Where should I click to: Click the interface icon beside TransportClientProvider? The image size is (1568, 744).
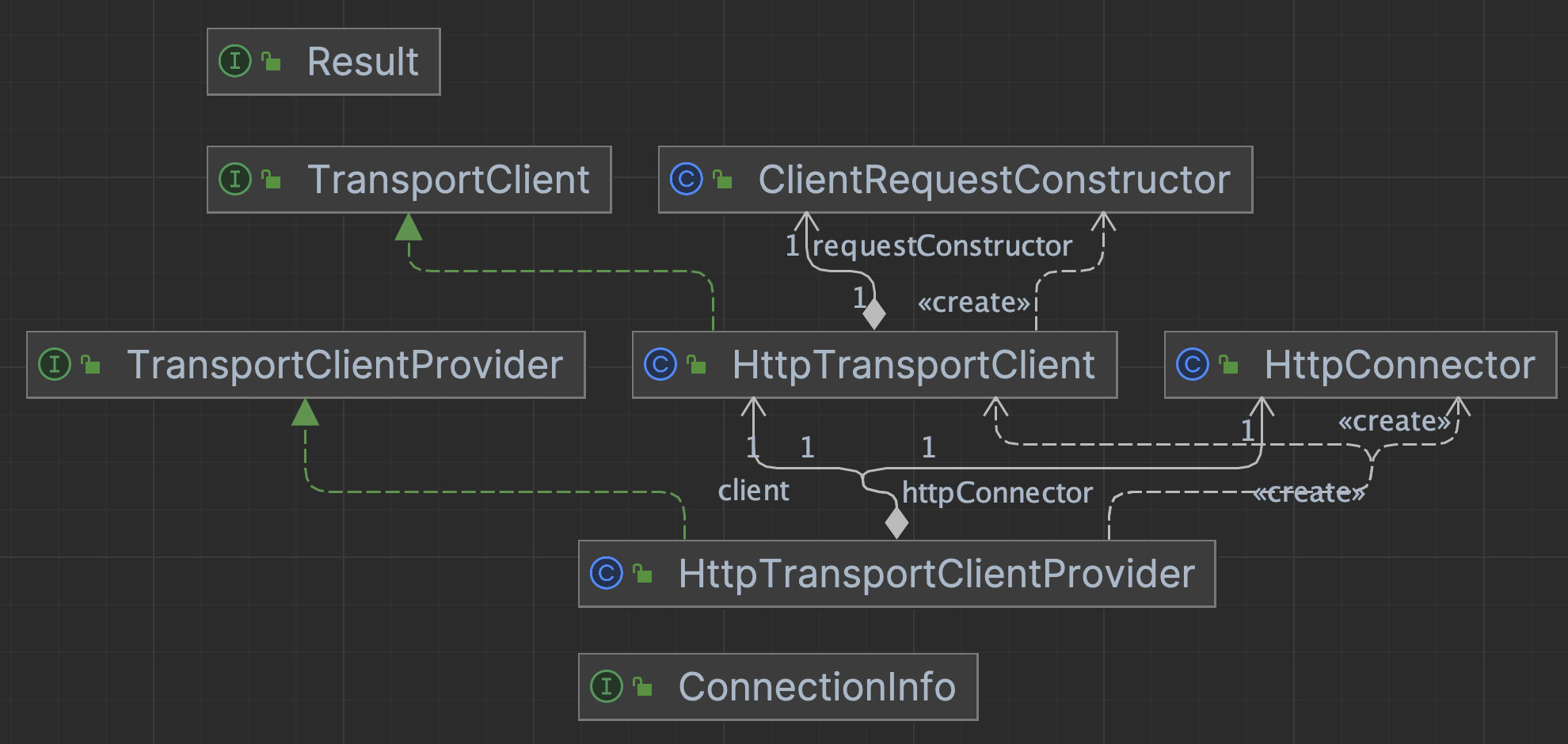pos(55,365)
